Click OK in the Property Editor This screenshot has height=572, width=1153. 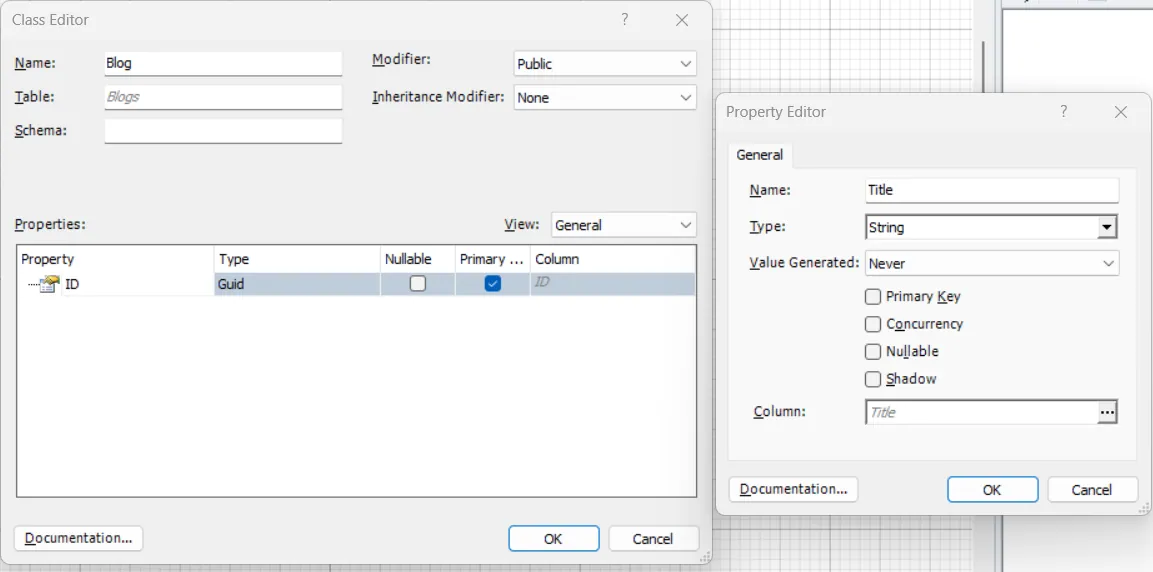992,490
